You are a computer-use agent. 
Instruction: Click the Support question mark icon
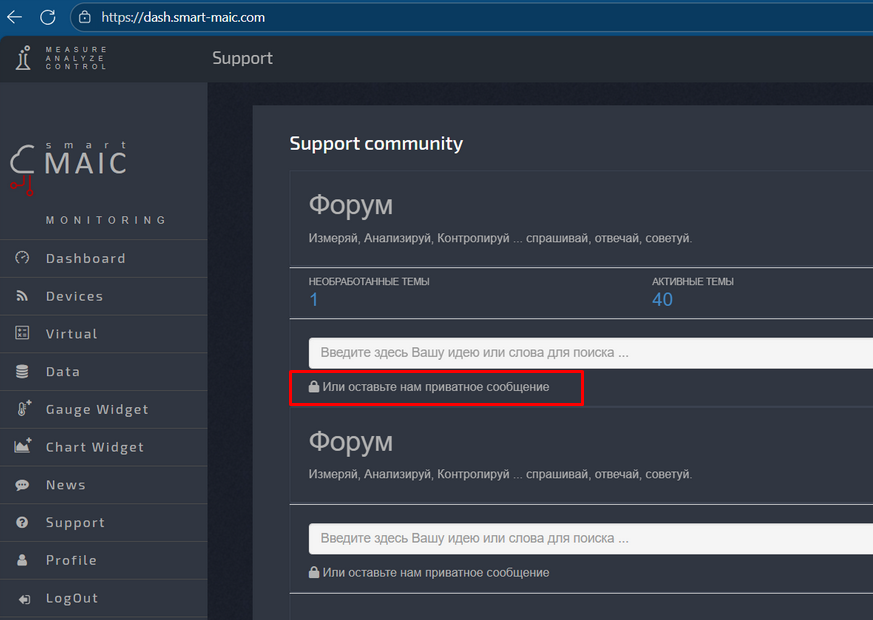pos(22,523)
